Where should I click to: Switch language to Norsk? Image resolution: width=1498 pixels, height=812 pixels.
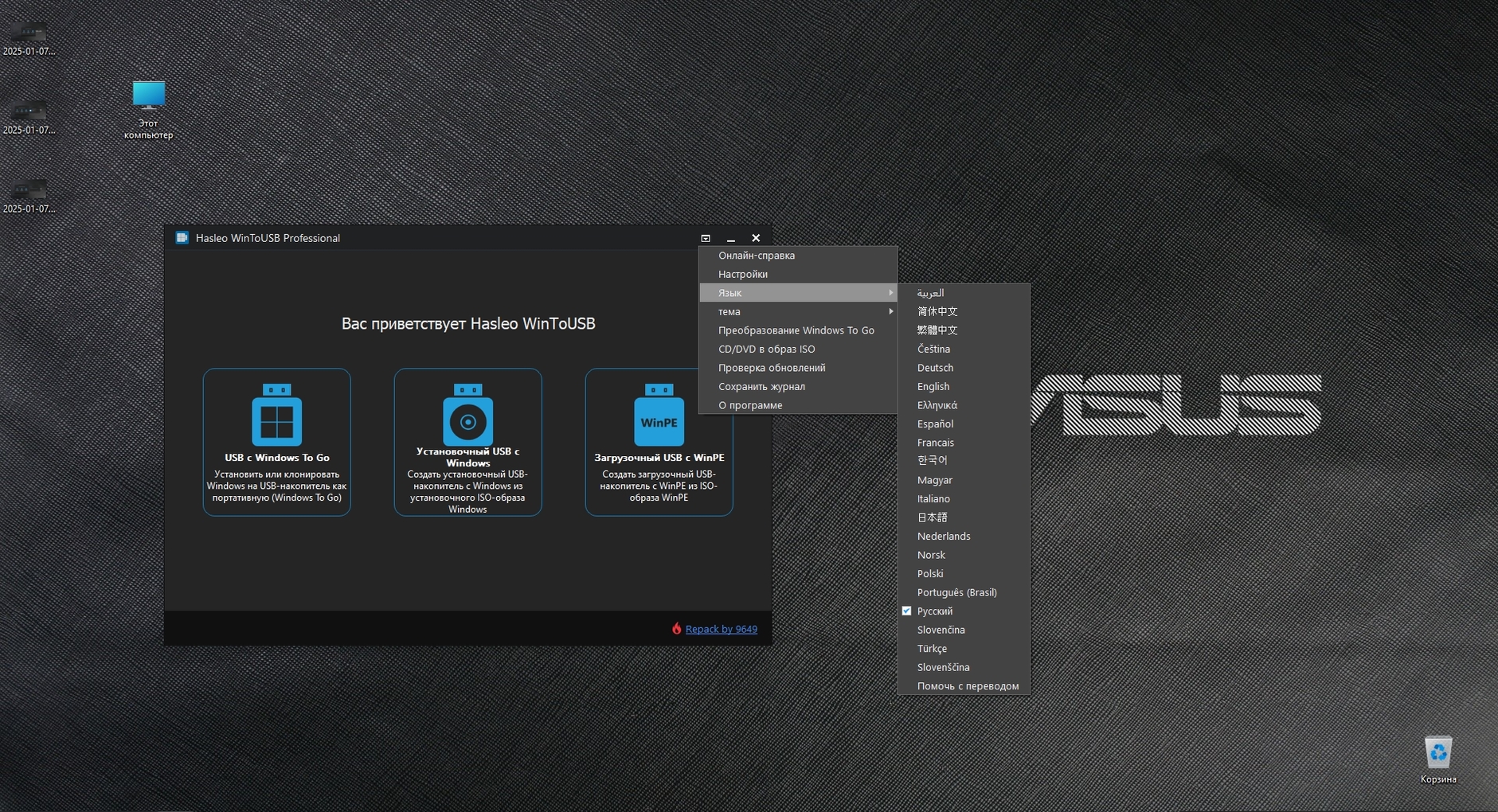(x=964, y=555)
